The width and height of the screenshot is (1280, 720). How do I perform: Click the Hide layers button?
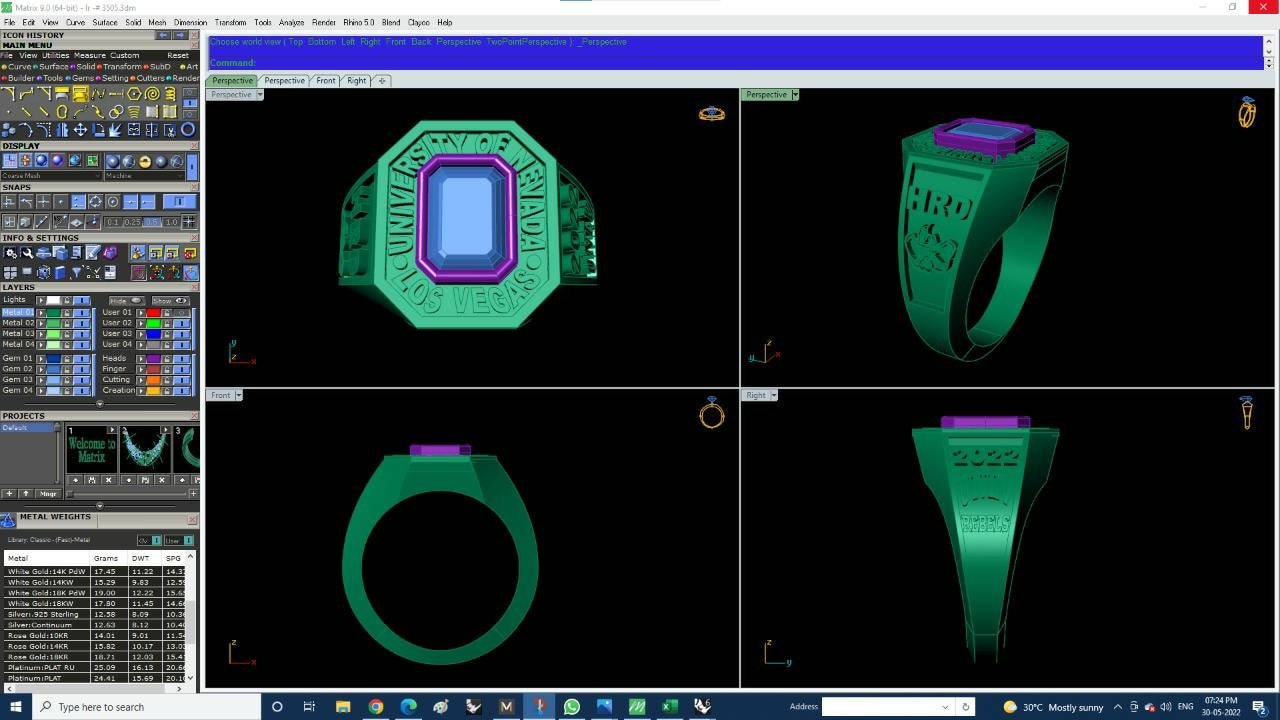[125, 300]
